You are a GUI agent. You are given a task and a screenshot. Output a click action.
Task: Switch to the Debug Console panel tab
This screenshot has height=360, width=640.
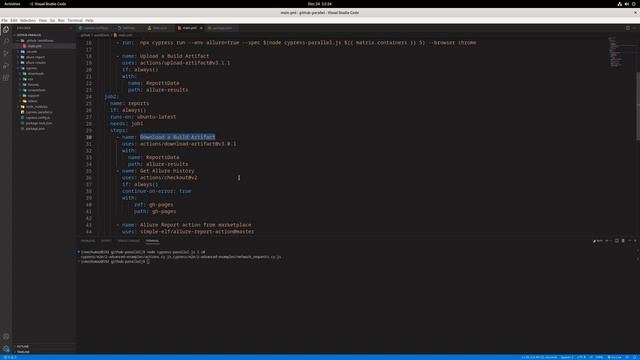(x=129, y=241)
